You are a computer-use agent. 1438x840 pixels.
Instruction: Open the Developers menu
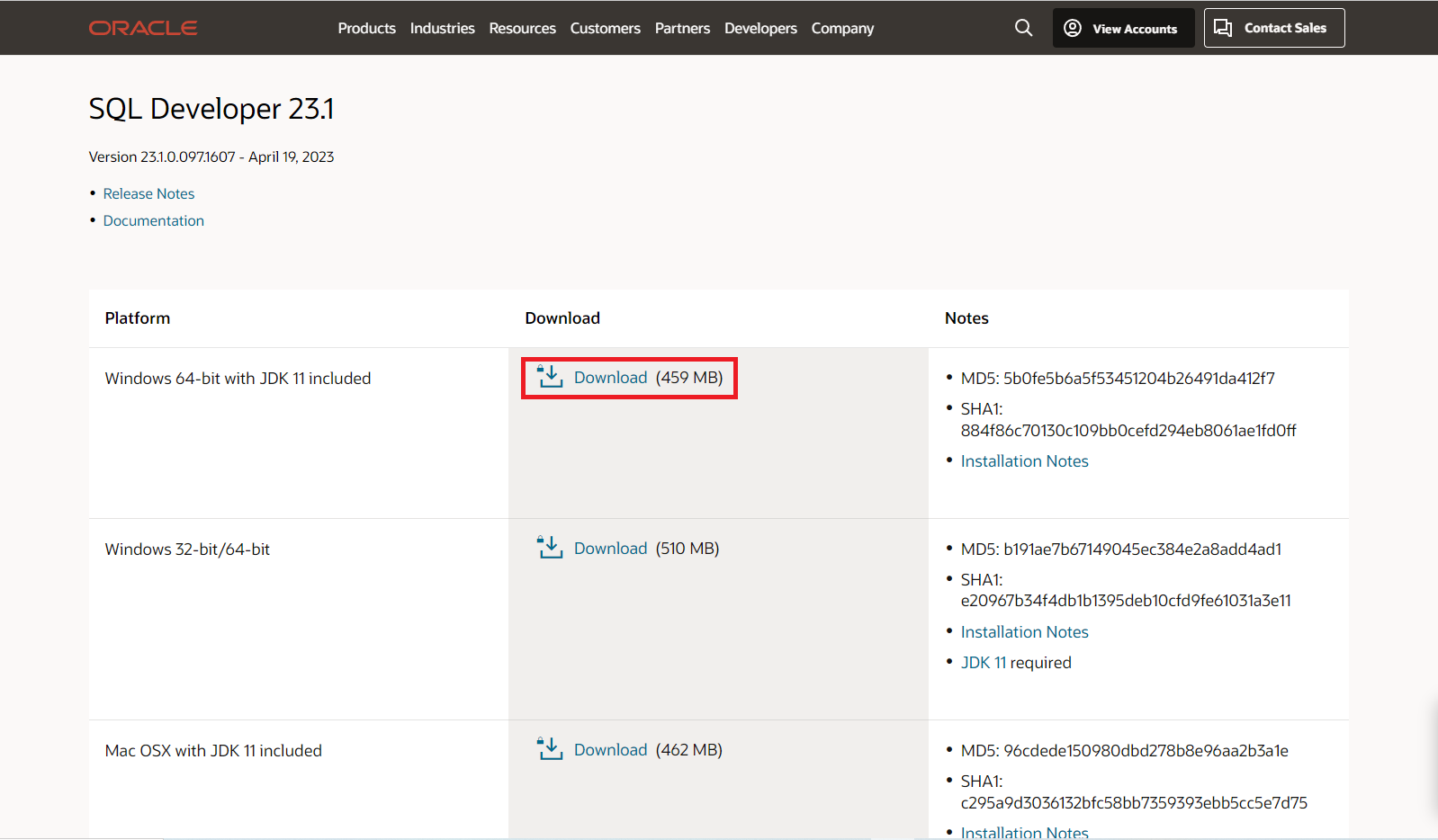tap(760, 28)
